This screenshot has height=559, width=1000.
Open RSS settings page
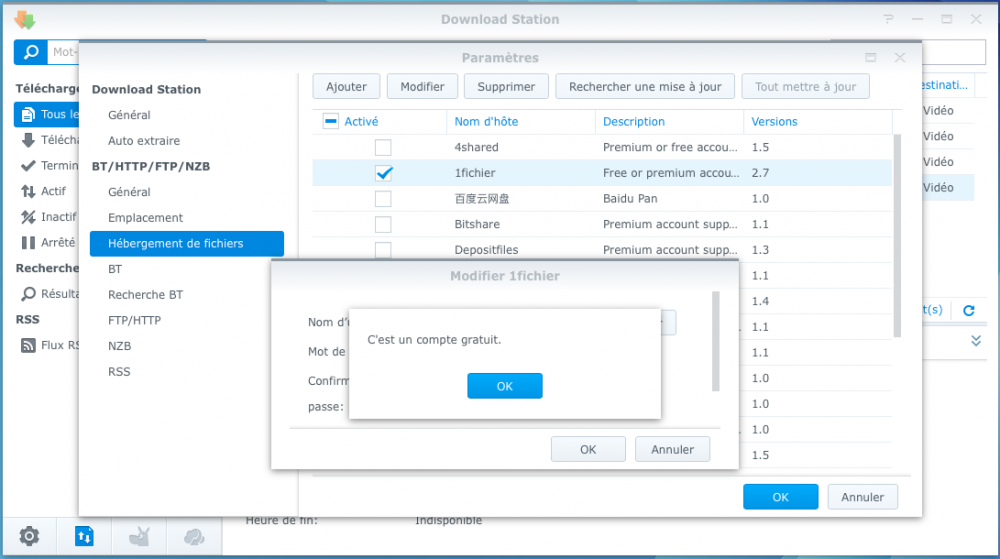tap(119, 372)
